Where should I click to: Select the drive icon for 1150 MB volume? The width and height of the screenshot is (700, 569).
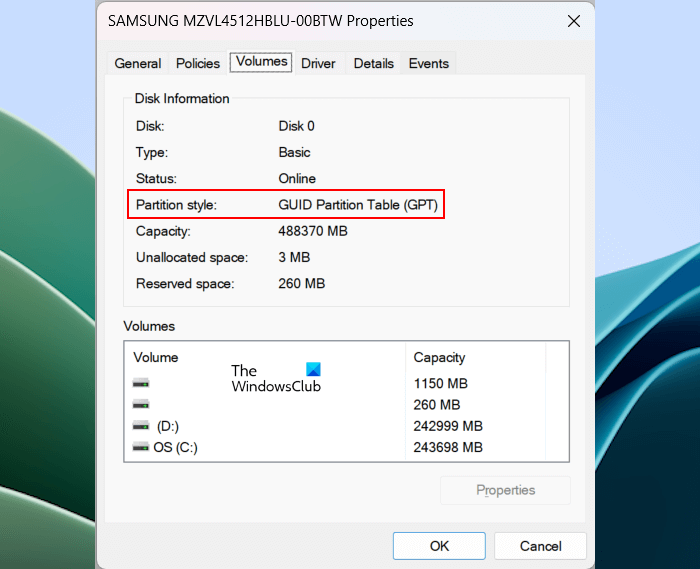141,383
